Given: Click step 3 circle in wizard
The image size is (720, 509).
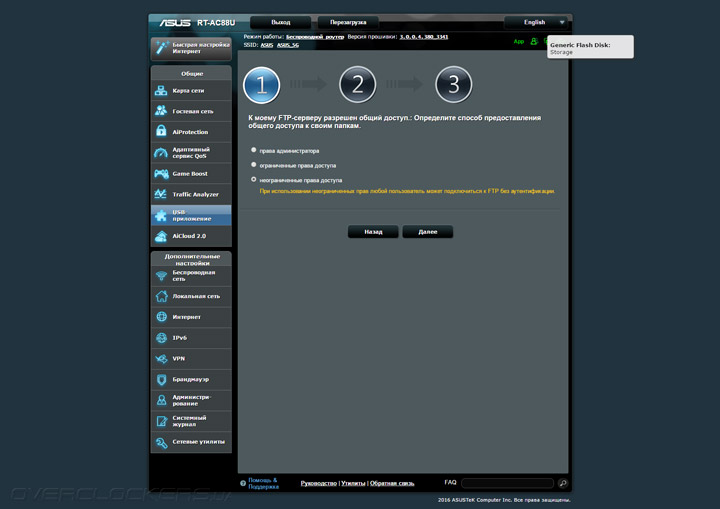Looking at the screenshot, I should tap(454, 85).
